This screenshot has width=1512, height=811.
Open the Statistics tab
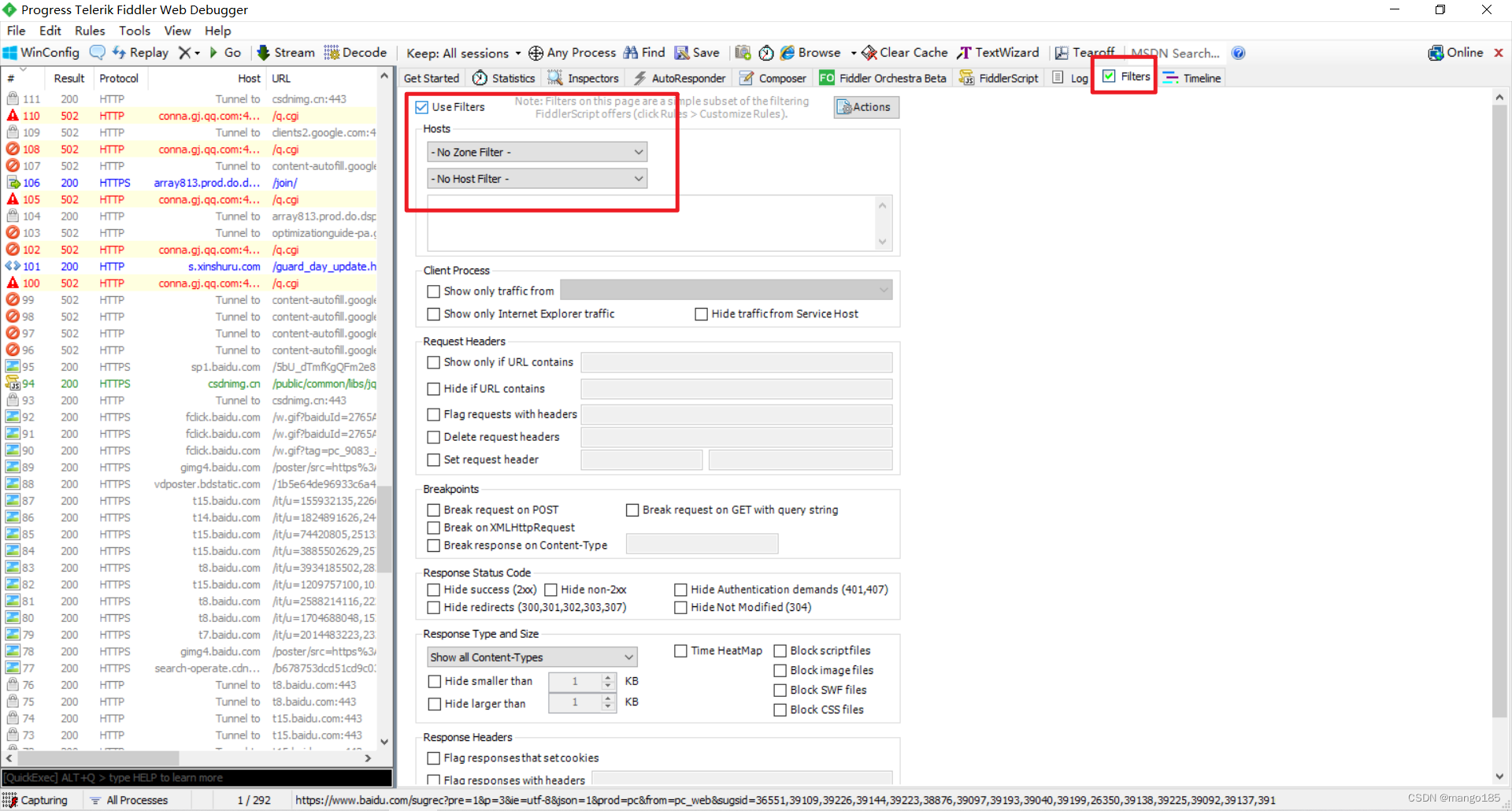(x=504, y=78)
